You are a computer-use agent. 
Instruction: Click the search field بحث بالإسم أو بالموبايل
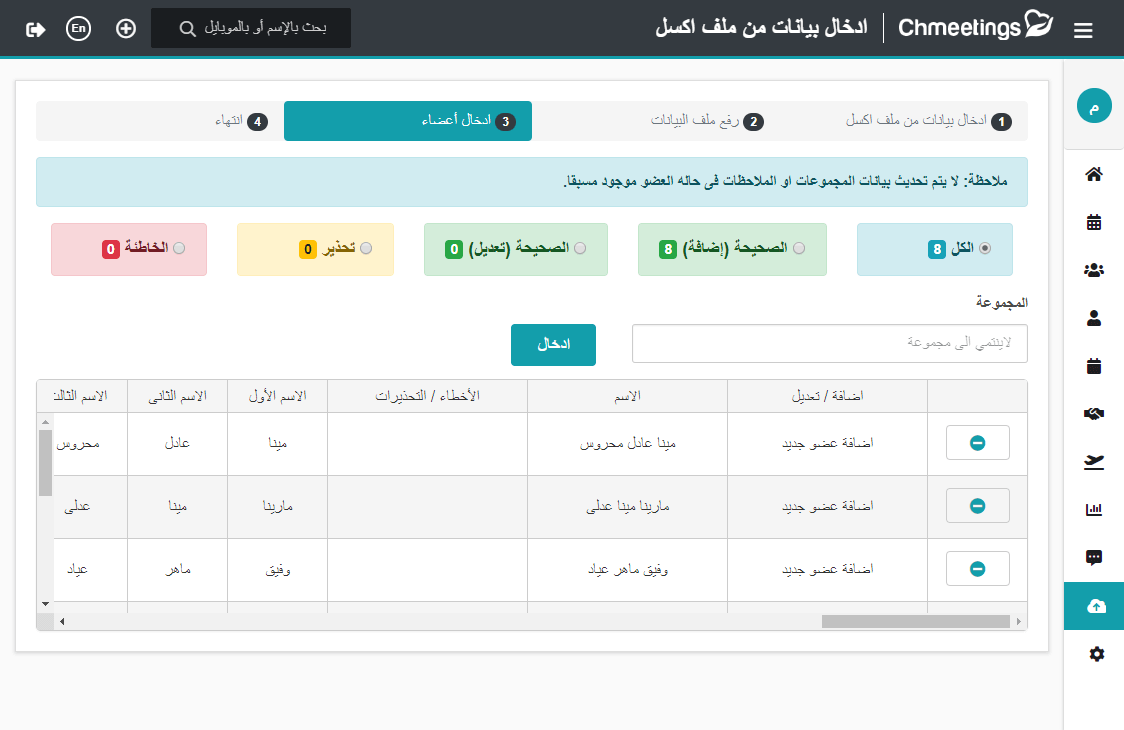(x=251, y=28)
